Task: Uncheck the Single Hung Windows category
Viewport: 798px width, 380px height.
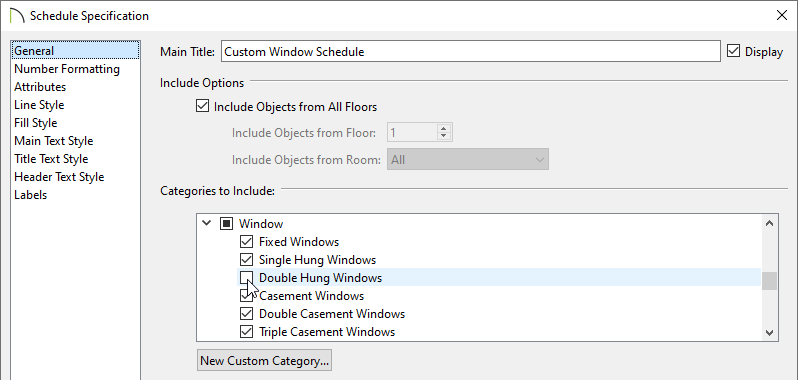Action: click(246, 260)
